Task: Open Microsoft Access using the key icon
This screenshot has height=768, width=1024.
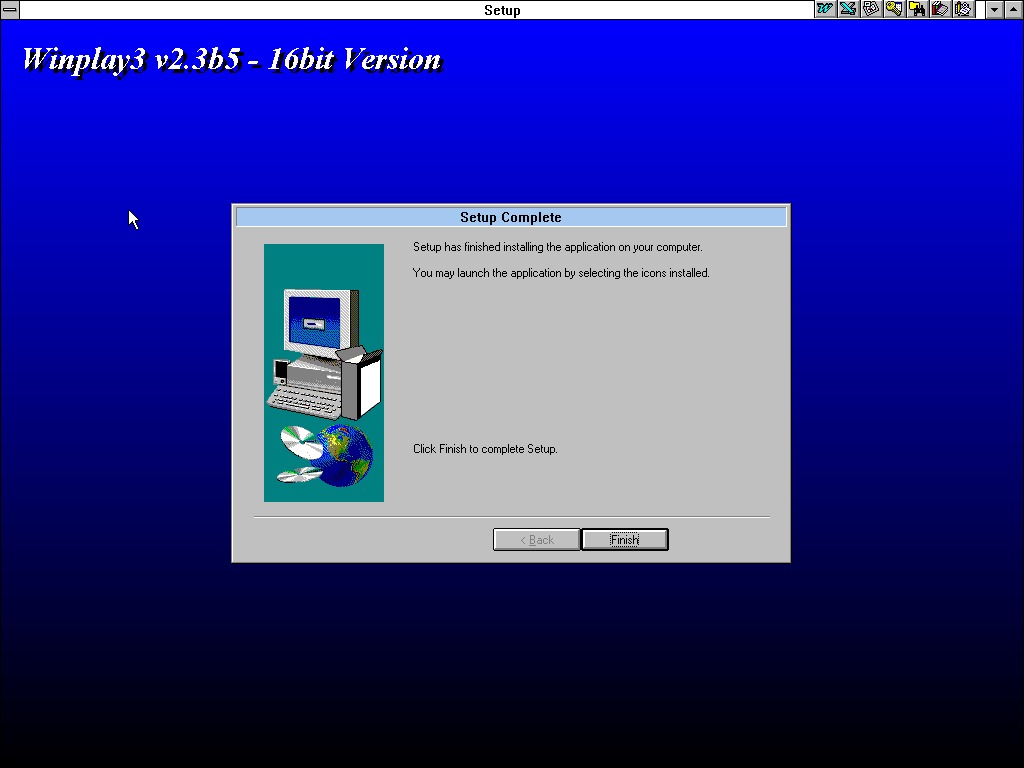Action: (x=894, y=9)
